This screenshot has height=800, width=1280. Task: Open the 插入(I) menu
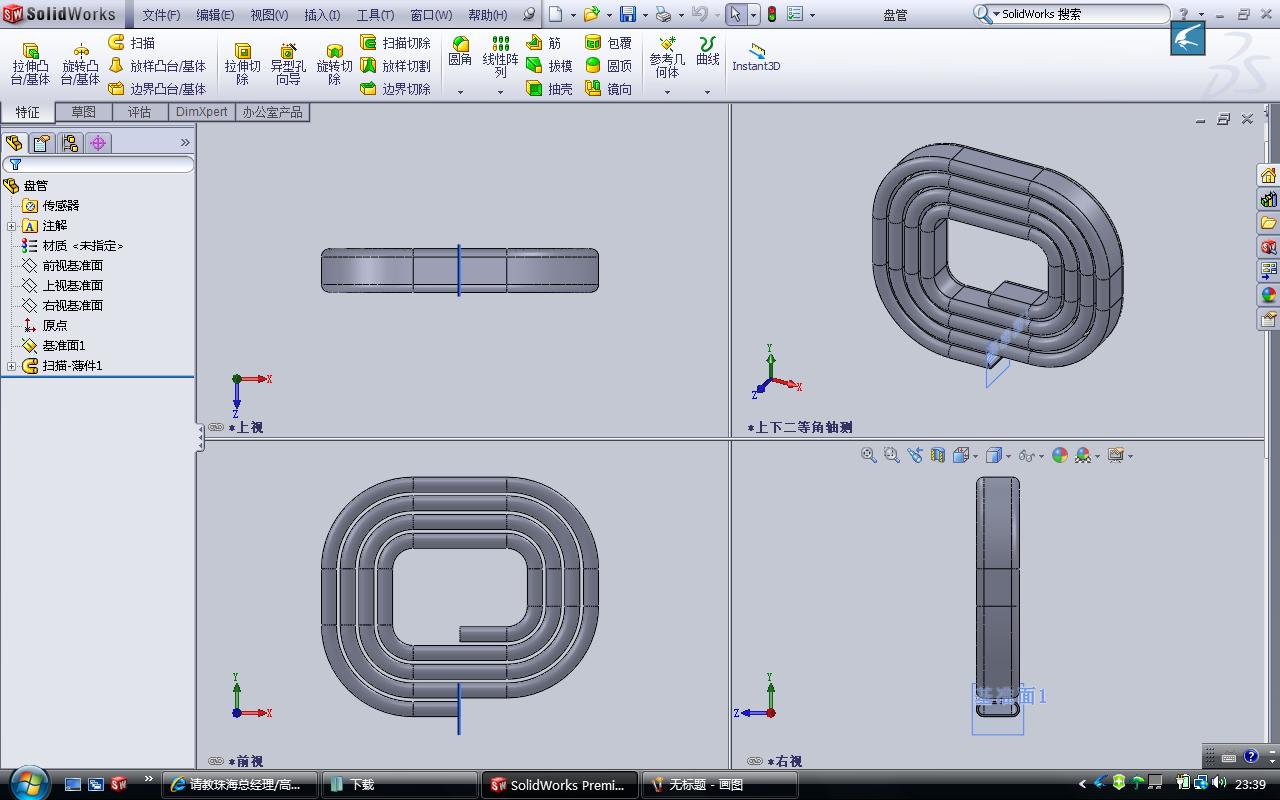click(x=322, y=15)
